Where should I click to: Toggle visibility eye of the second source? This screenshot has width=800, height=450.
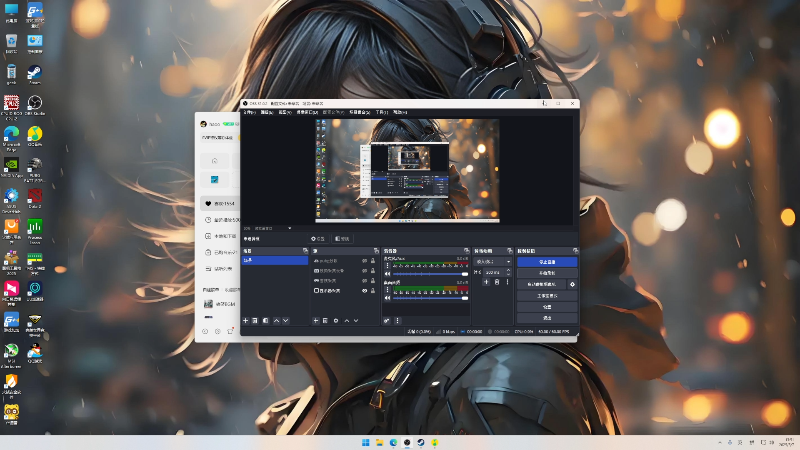pos(364,270)
